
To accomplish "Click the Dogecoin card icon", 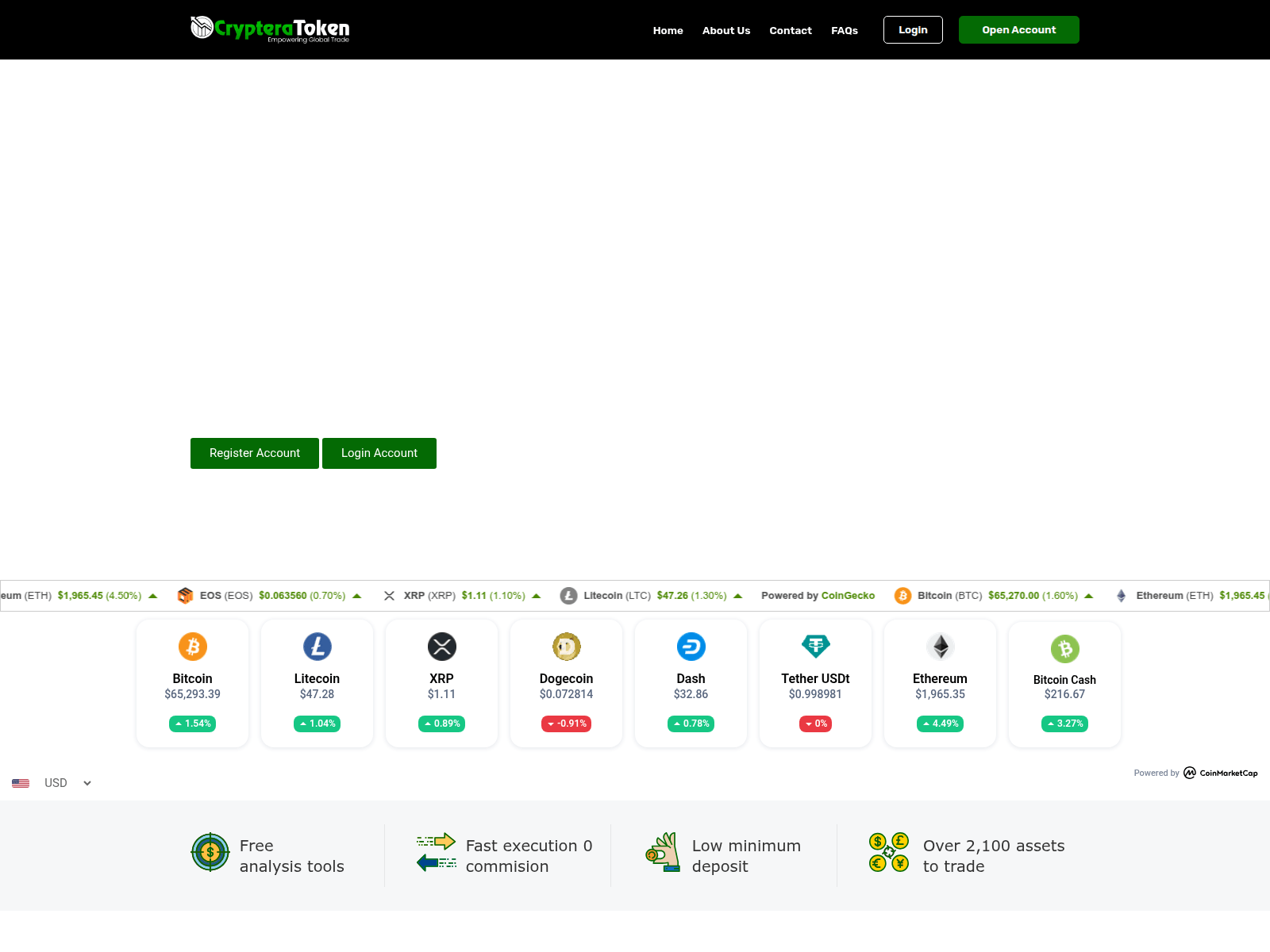I will click(567, 647).
